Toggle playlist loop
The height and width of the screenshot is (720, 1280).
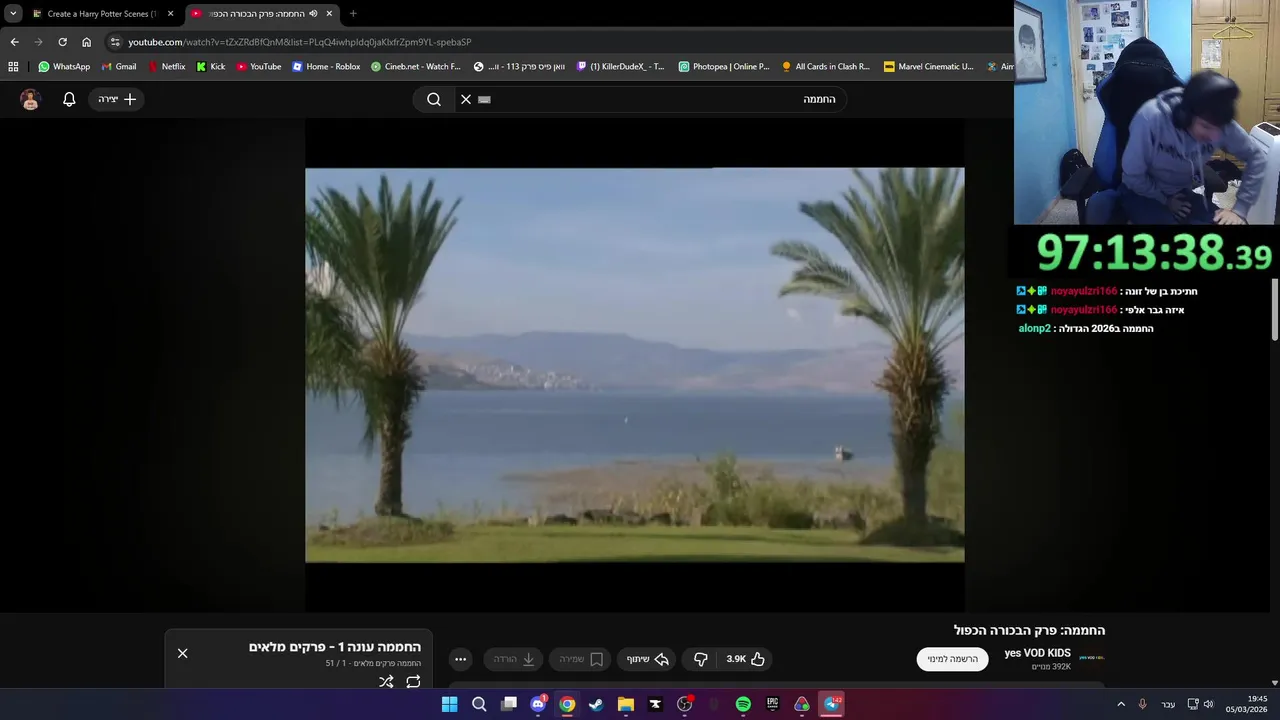tap(413, 682)
